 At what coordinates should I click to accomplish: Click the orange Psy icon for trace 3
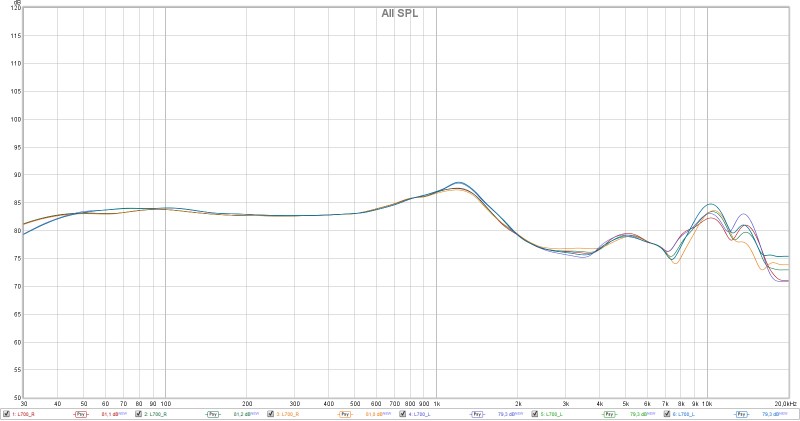pos(345,414)
